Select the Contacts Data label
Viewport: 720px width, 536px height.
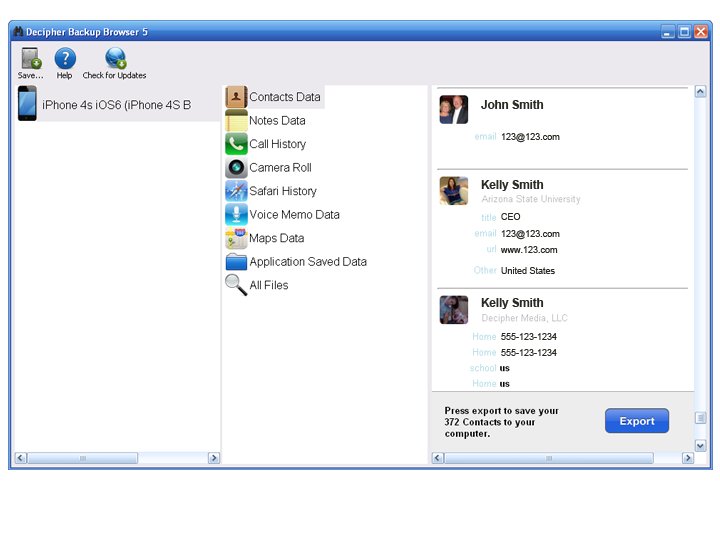[285, 97]
